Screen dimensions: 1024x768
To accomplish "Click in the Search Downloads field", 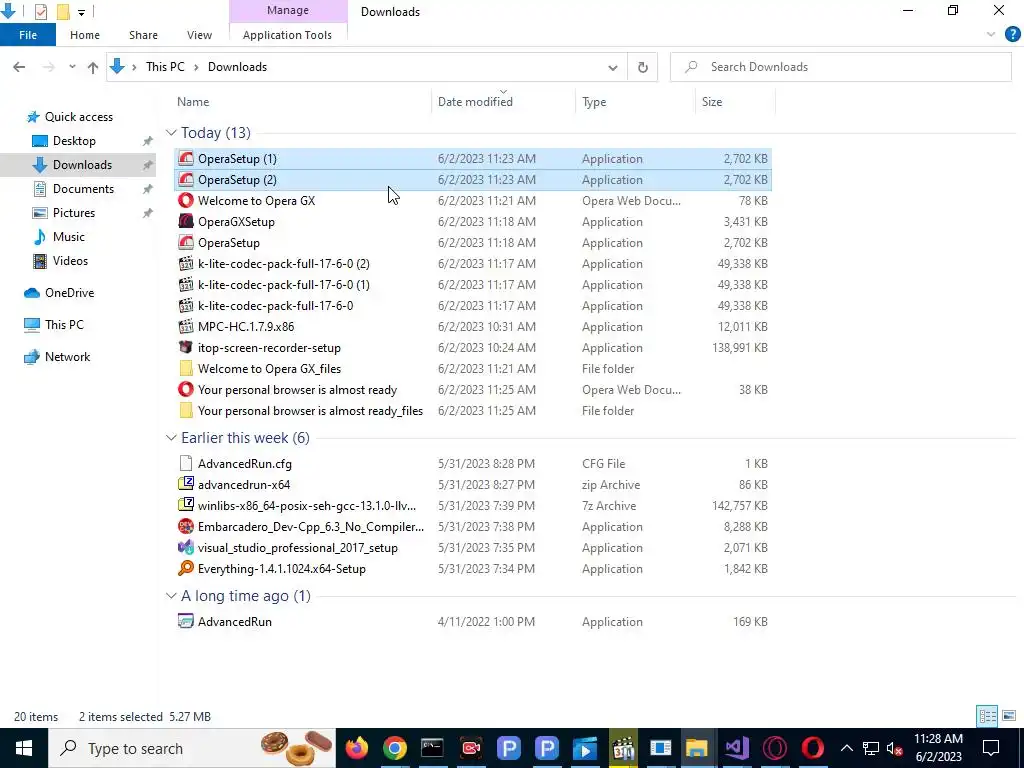I will click(841, 67).
